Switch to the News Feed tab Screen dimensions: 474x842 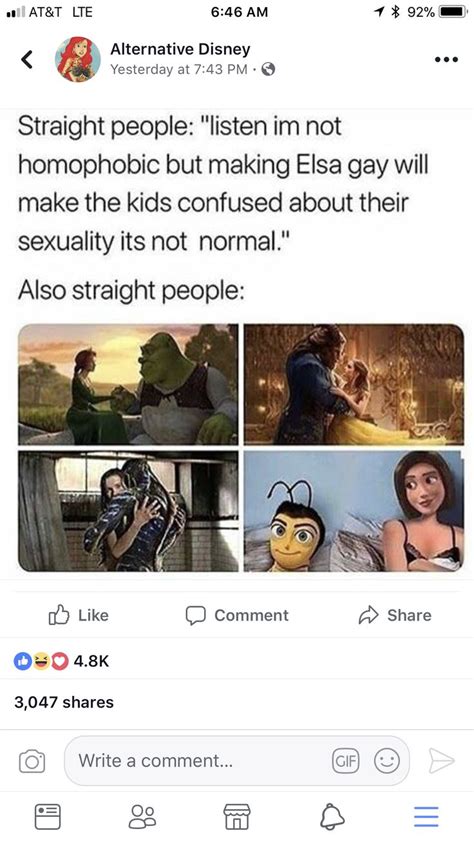48,817
